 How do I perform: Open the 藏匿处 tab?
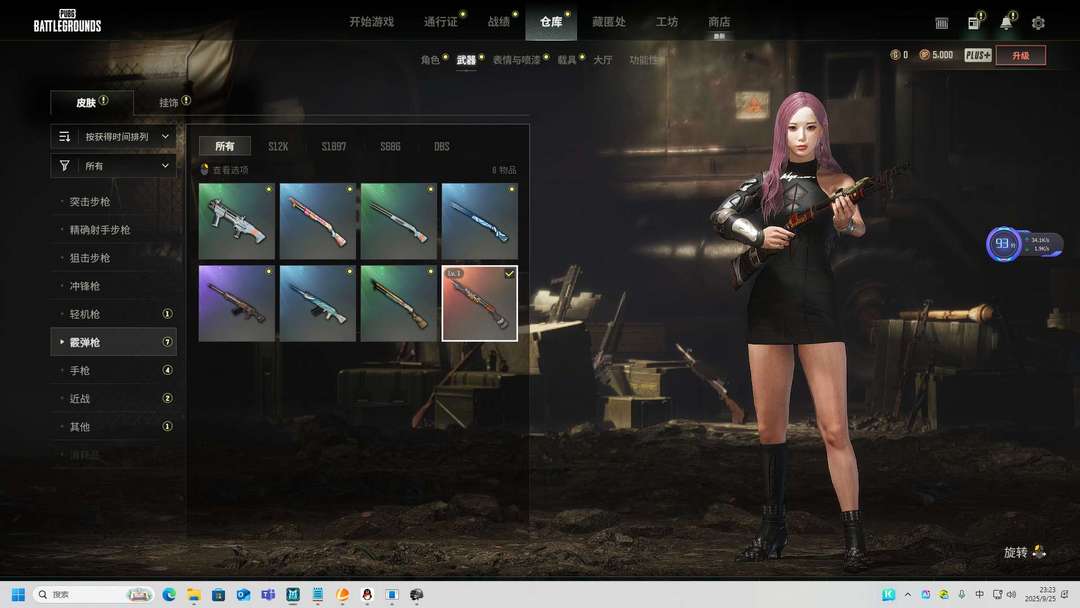609,22
